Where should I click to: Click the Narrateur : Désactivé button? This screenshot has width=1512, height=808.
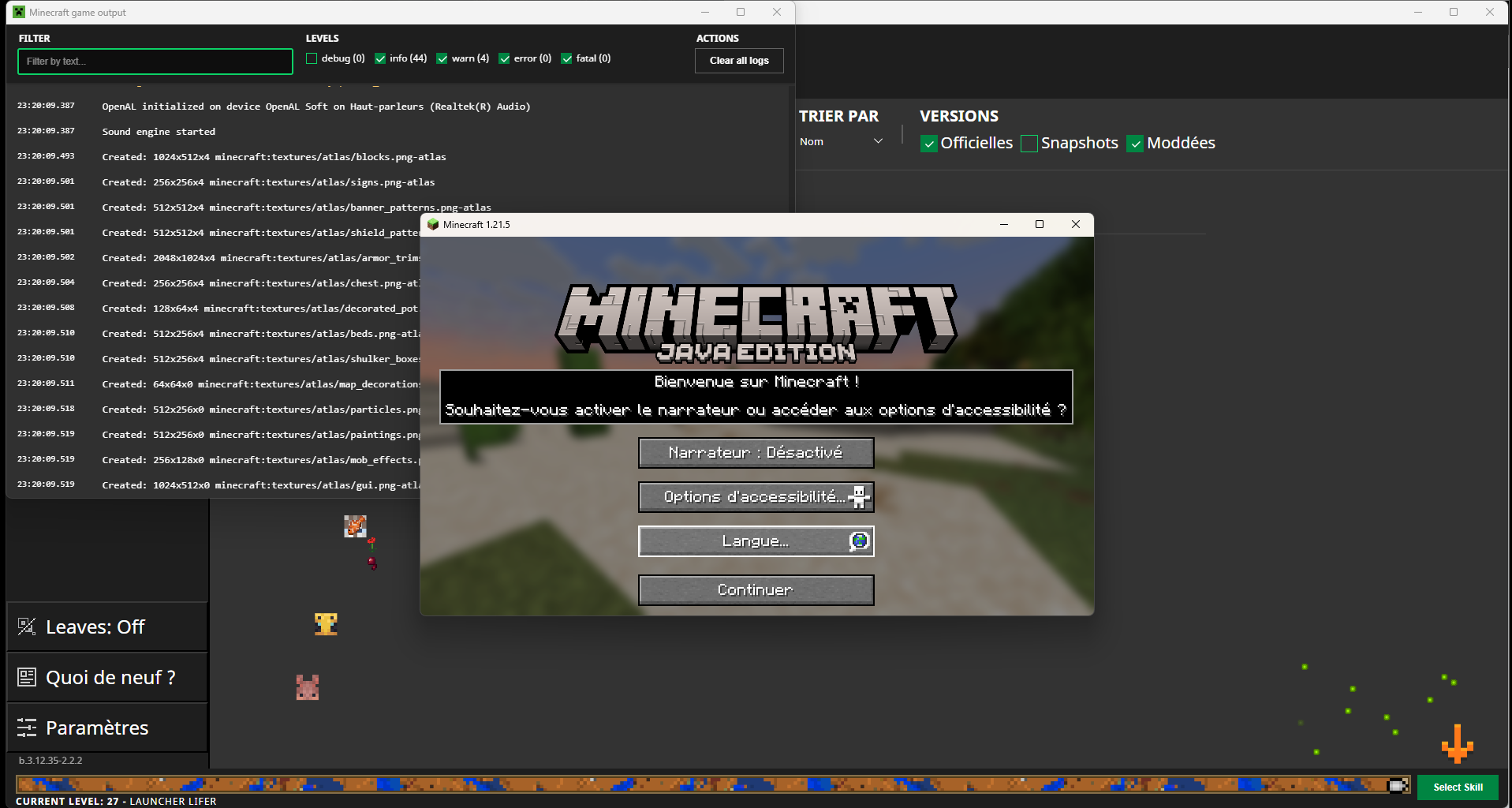click(x=756, y=453)
